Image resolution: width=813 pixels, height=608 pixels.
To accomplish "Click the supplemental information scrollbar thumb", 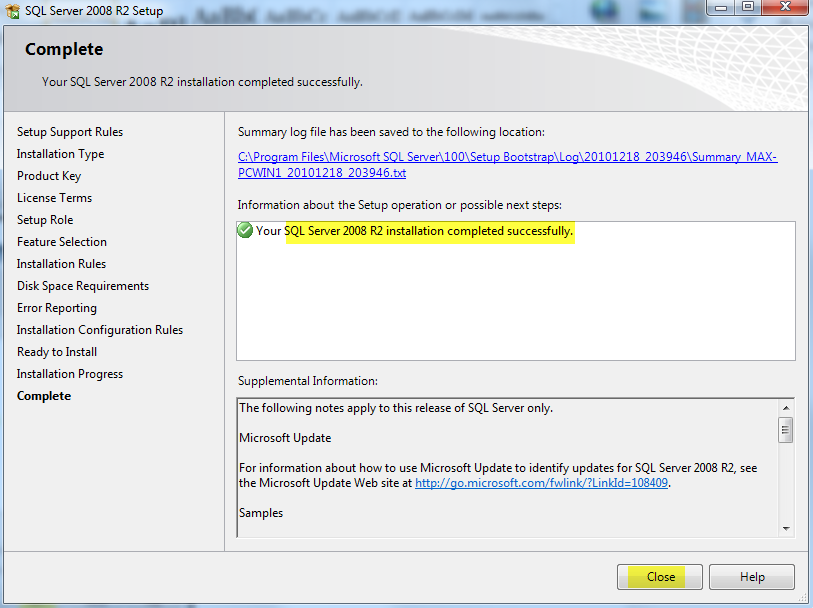I will coord(786,430).
